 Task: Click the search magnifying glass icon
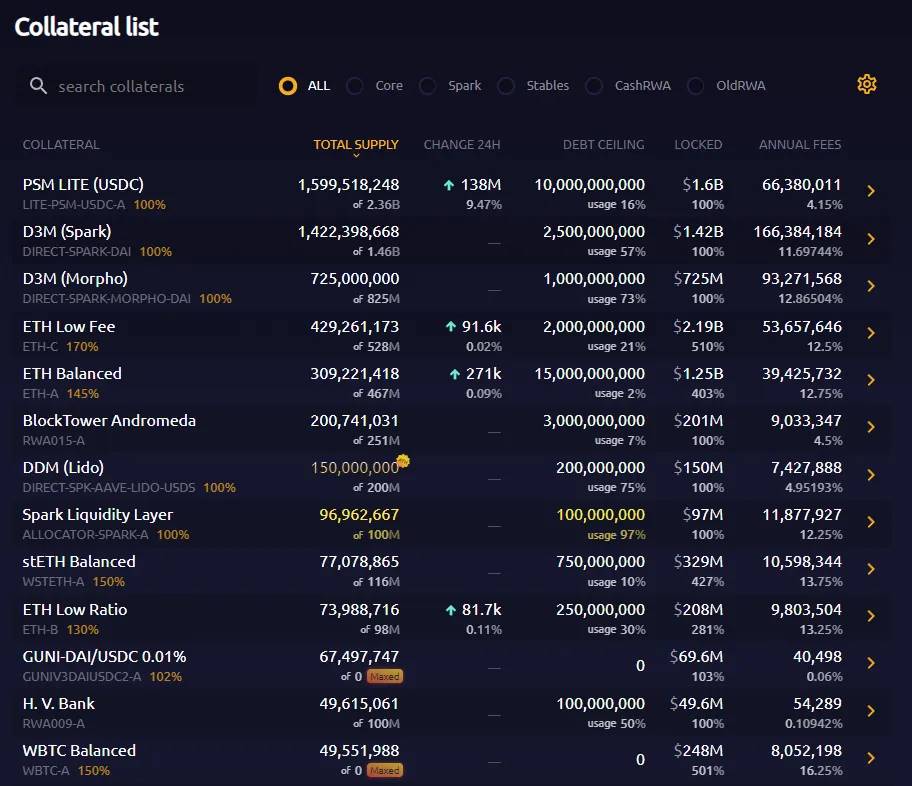(38, 86)
